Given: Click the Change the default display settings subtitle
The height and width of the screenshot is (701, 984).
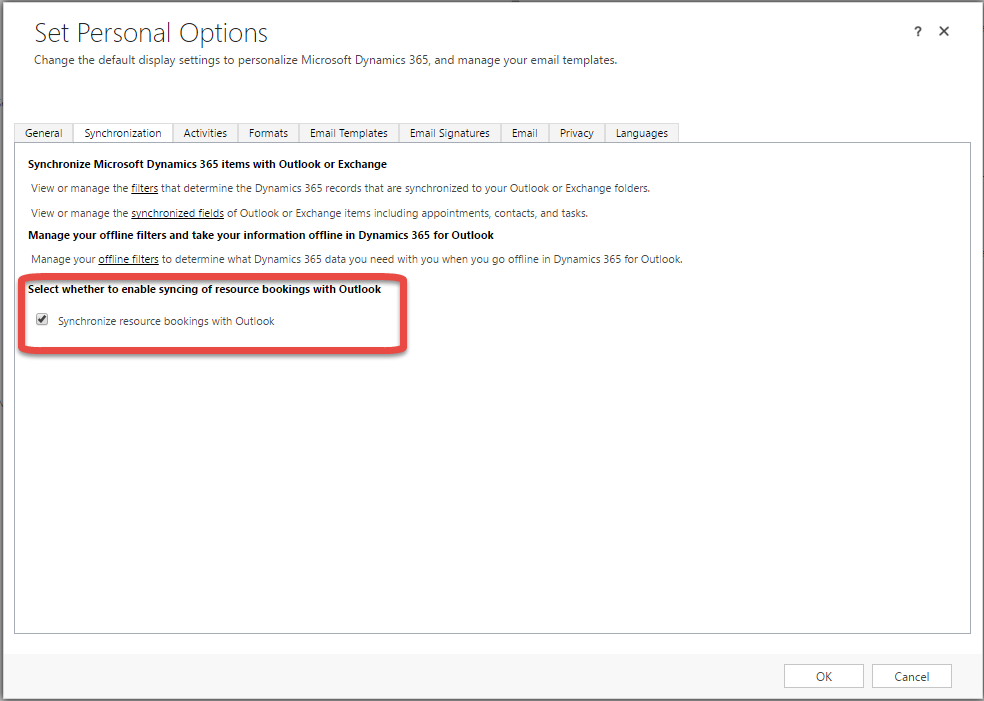Looking at the screenshot, I should pos(326,60).
